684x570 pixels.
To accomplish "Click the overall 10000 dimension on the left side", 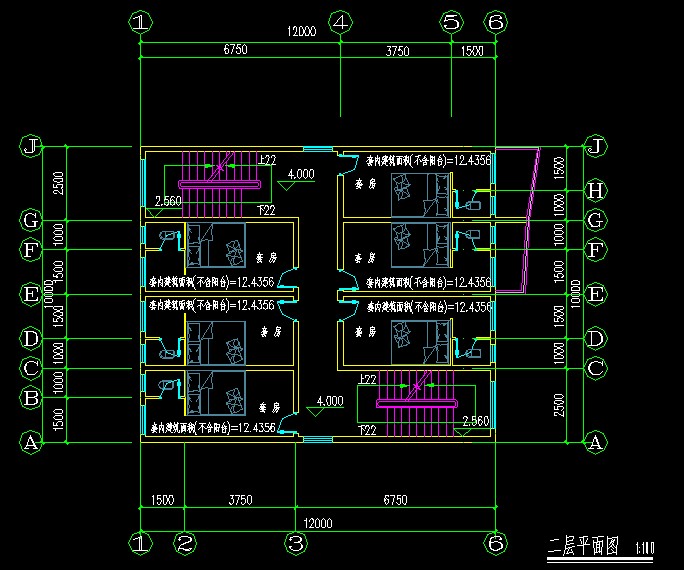I will coord(49,294).
